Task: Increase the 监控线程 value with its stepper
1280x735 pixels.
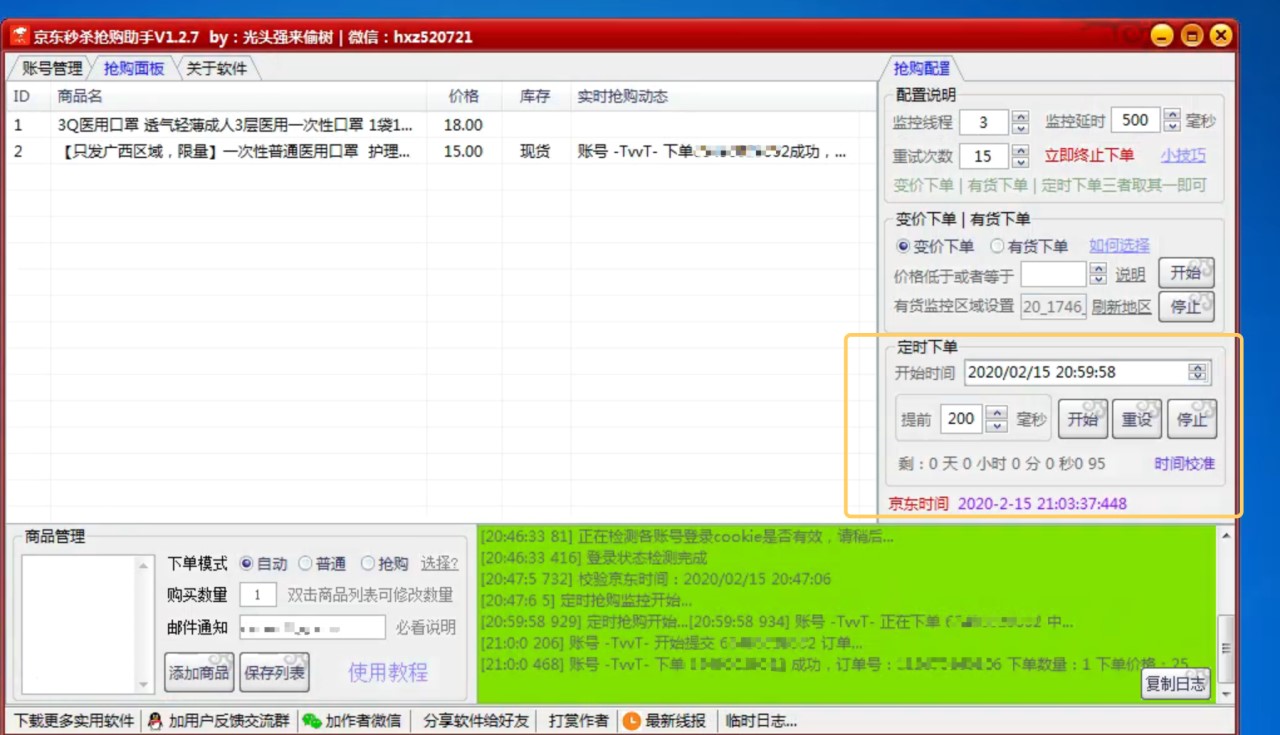Action: (x=1020, y=118)
